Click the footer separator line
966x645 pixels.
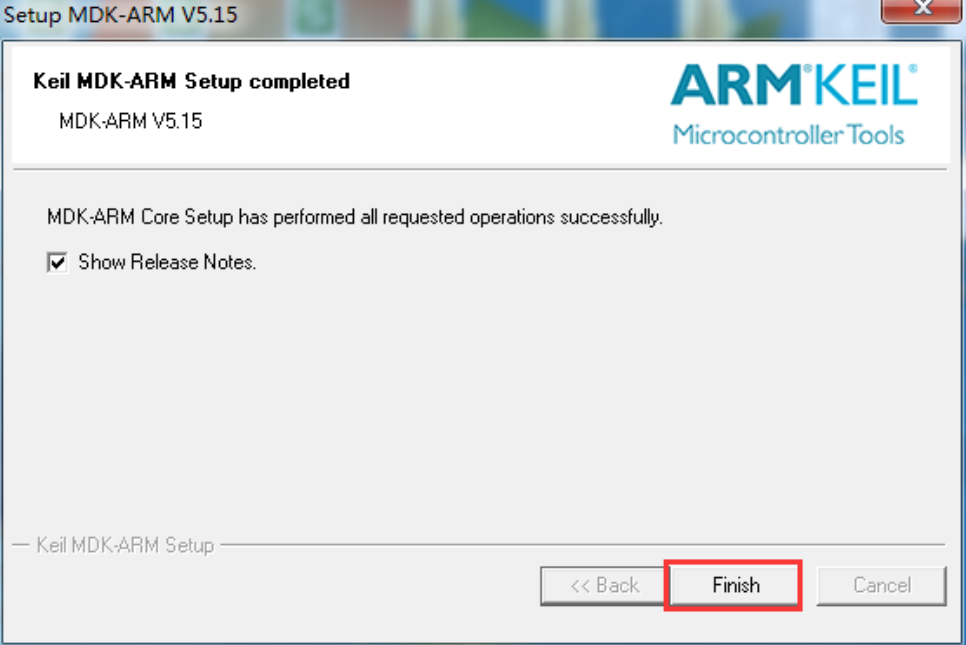pos(580,545)
